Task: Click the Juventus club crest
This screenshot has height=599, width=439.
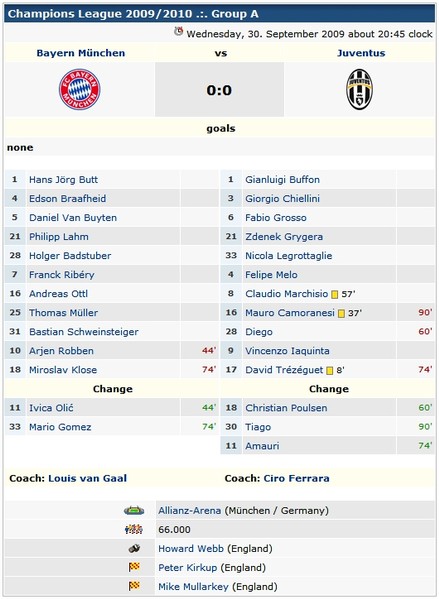Action: click(x=359, y=89)
